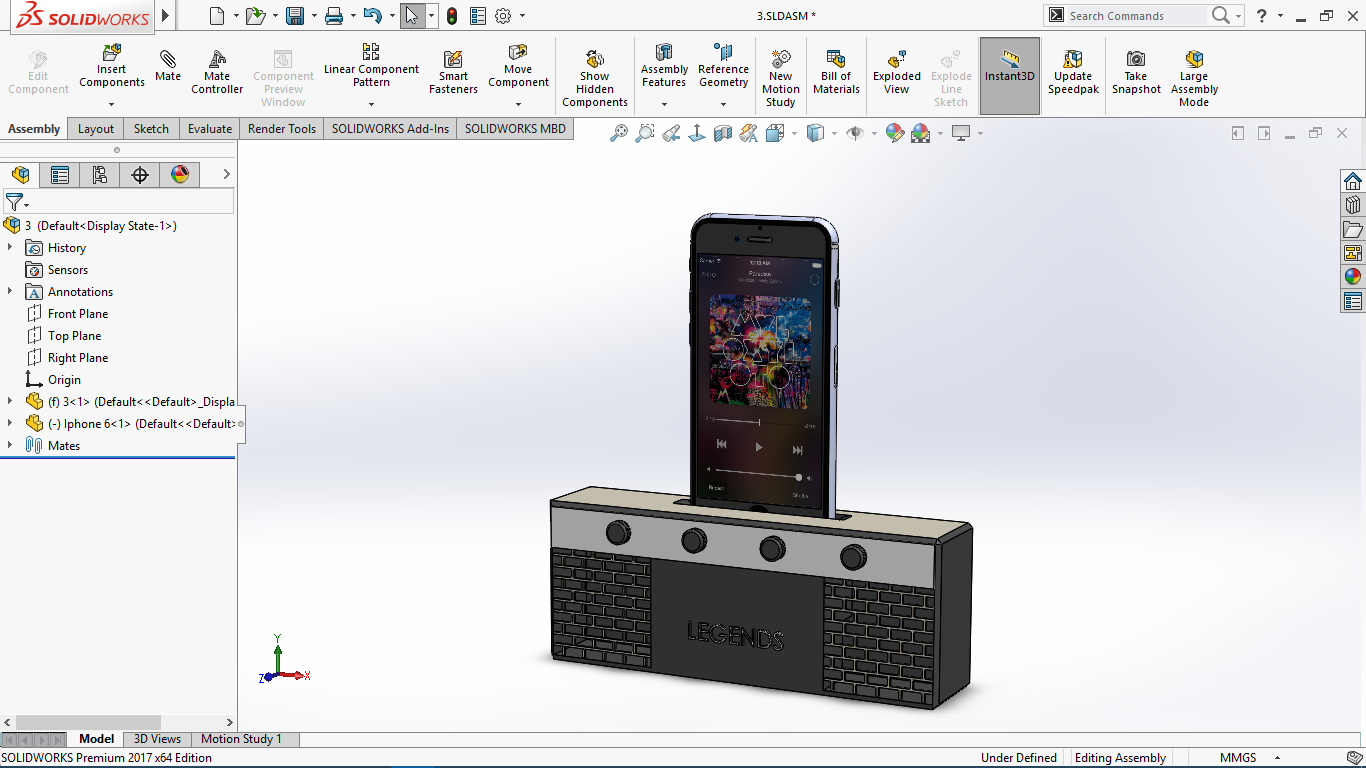Open Assembly Features
Viewport: 1366px width, 768px height.
[664, 66]
